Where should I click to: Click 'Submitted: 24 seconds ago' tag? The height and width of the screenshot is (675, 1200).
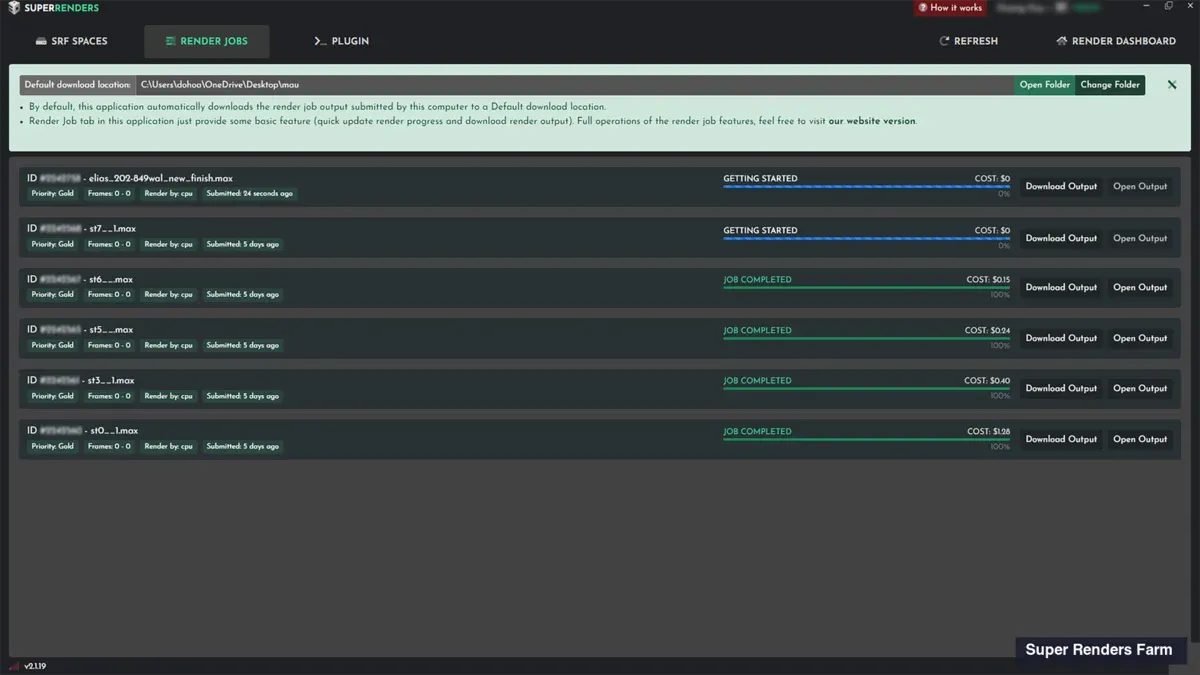coord(250,193)
